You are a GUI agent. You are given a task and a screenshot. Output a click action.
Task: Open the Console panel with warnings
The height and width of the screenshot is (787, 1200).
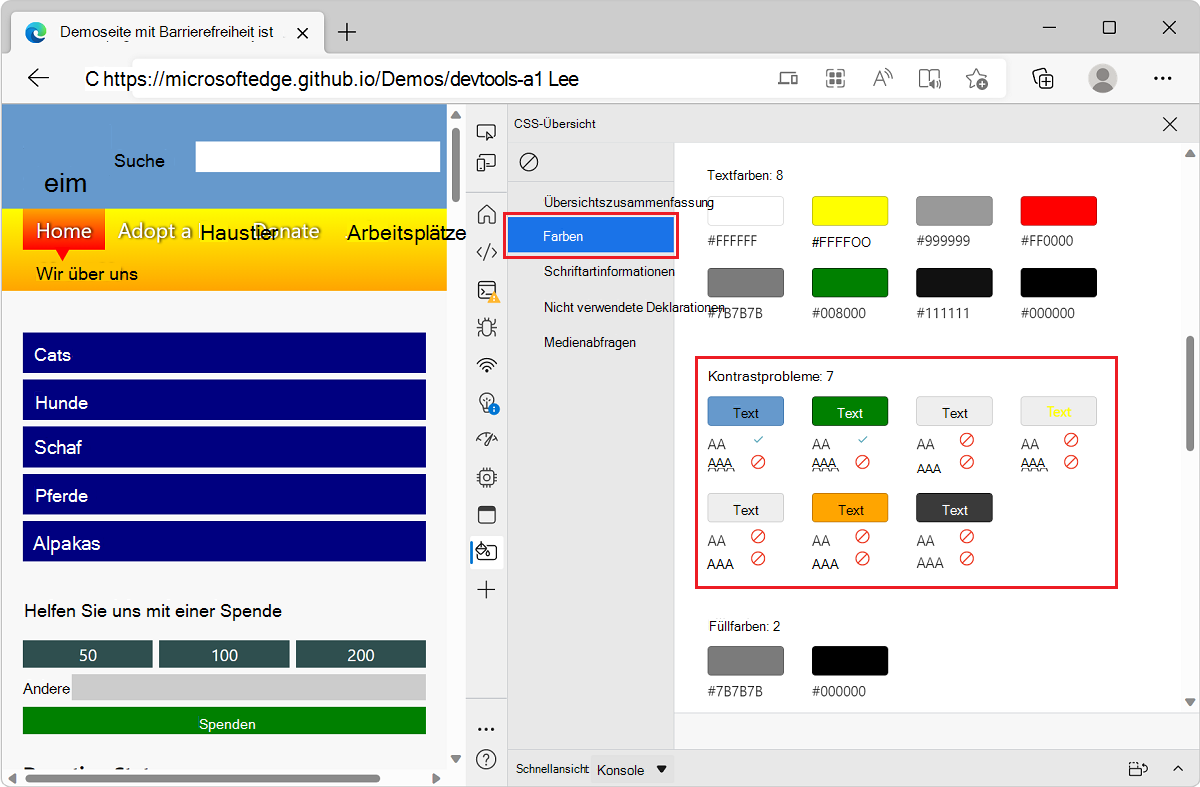click(486, 291)
